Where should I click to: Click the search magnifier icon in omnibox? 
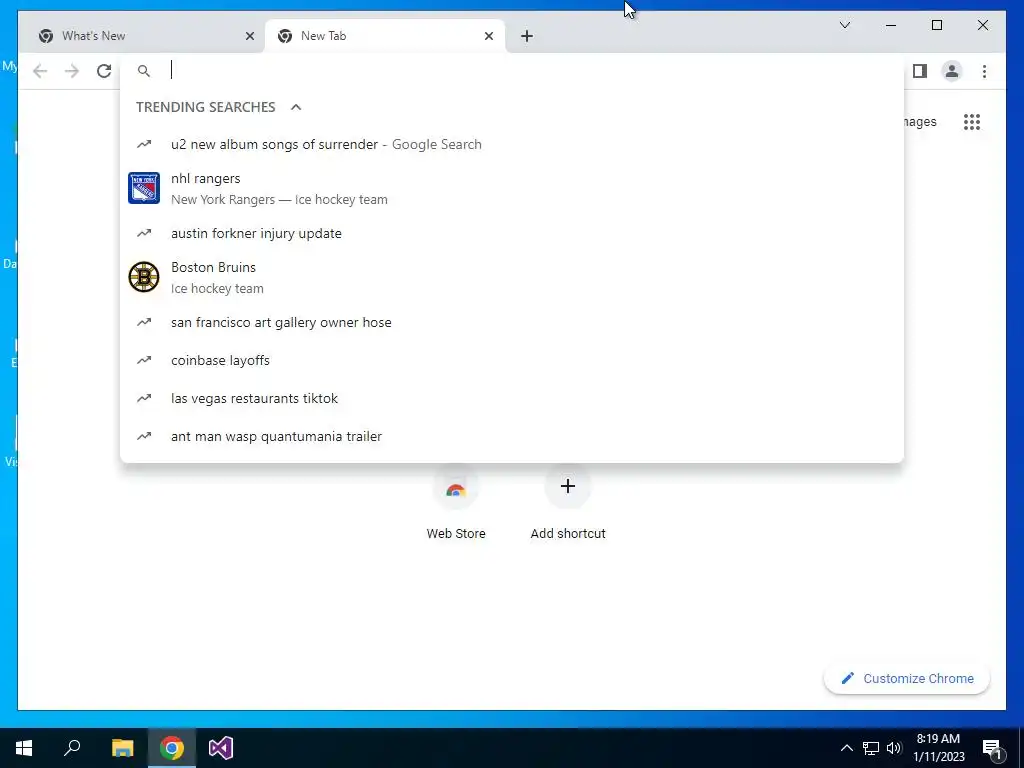click(144, 71)
